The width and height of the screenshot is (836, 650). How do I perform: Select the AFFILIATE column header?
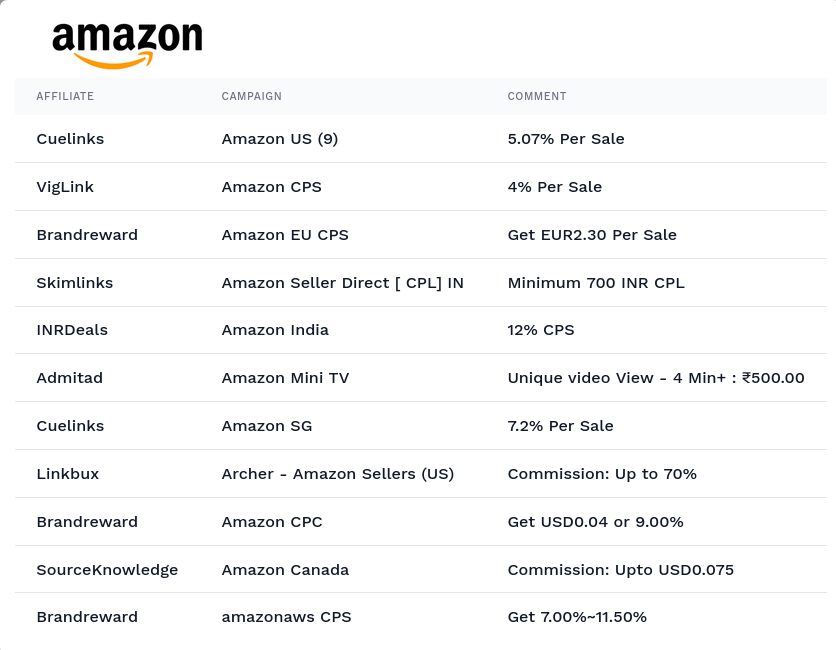point(65,97)
